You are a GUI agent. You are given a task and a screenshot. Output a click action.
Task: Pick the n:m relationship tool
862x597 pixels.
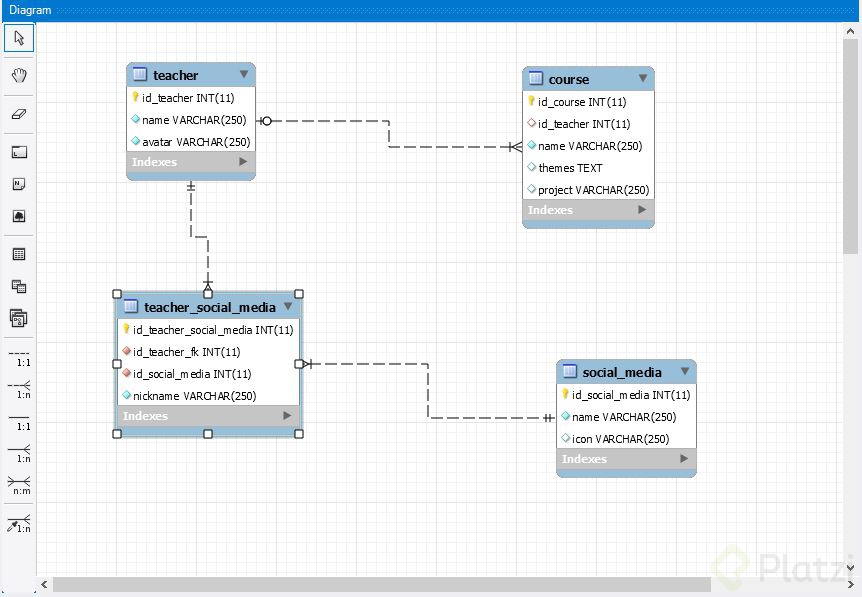point(16,486)
